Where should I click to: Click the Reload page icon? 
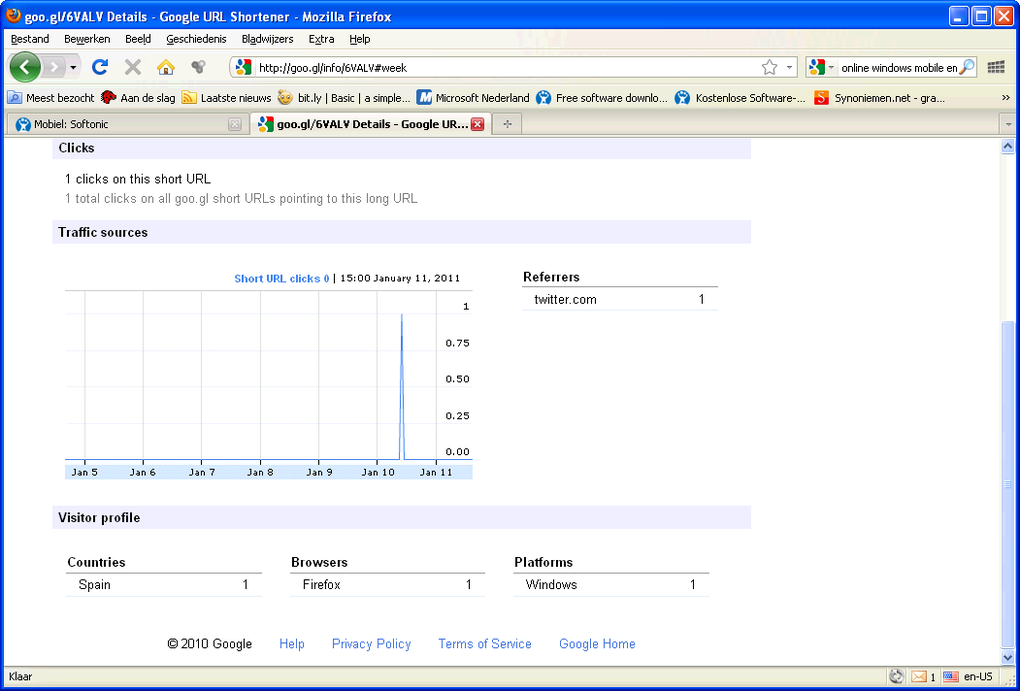[x=99, y=67]
